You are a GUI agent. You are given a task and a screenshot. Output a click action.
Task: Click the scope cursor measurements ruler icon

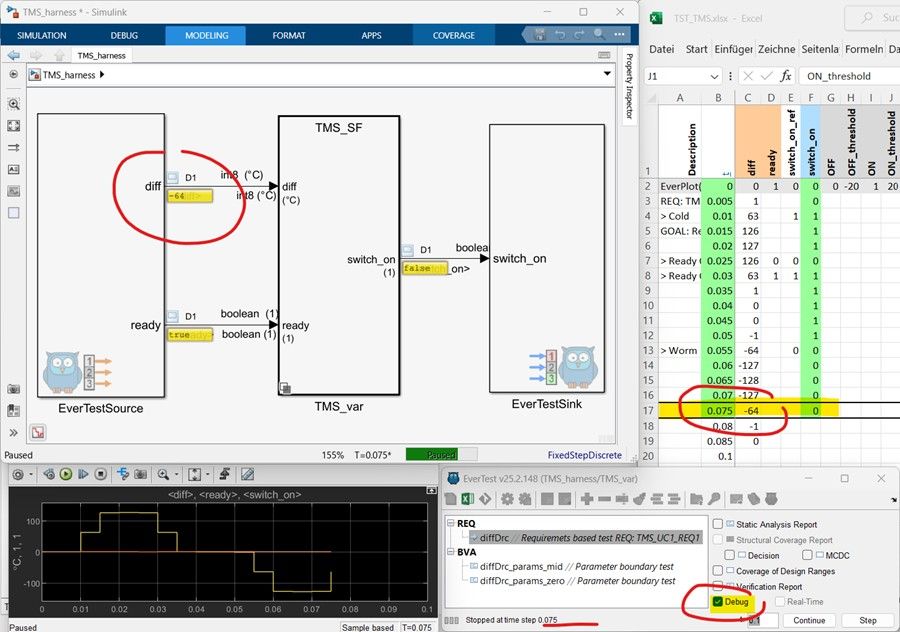click(x=247, y=474)
